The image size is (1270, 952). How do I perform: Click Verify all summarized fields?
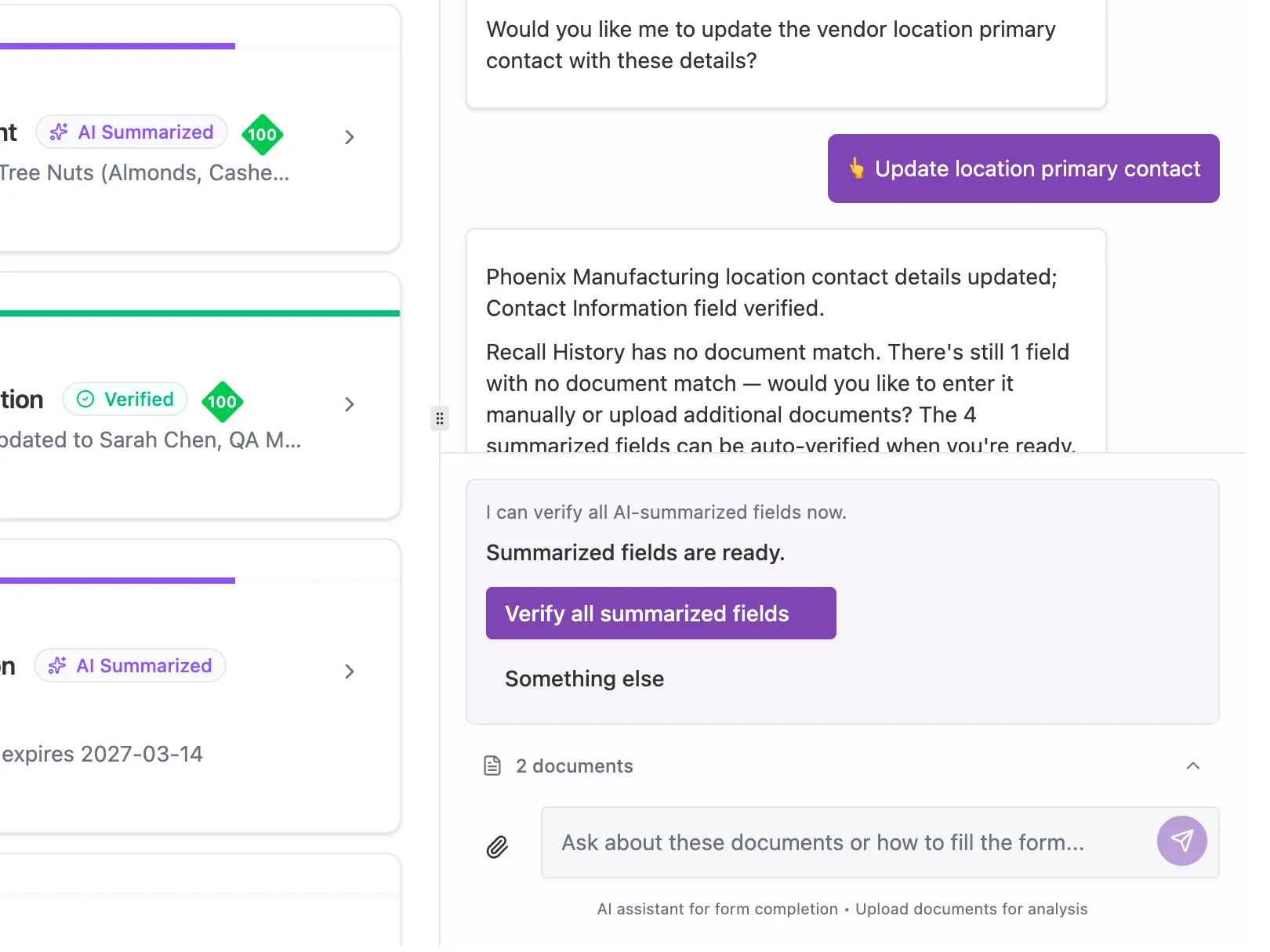pyautogui.click(x=660, y=614)
